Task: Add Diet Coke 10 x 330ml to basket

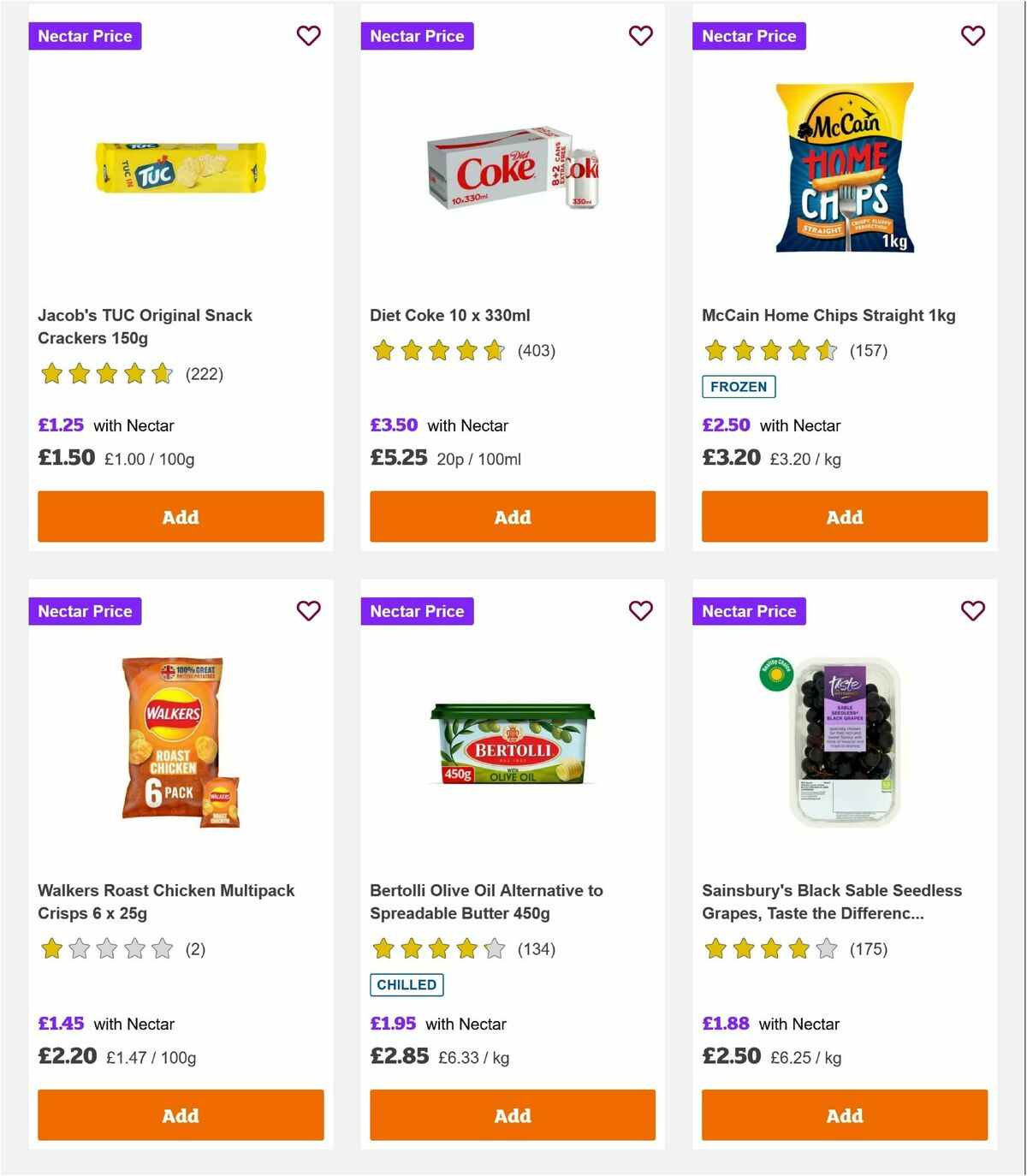Action: tap(512, 517)
